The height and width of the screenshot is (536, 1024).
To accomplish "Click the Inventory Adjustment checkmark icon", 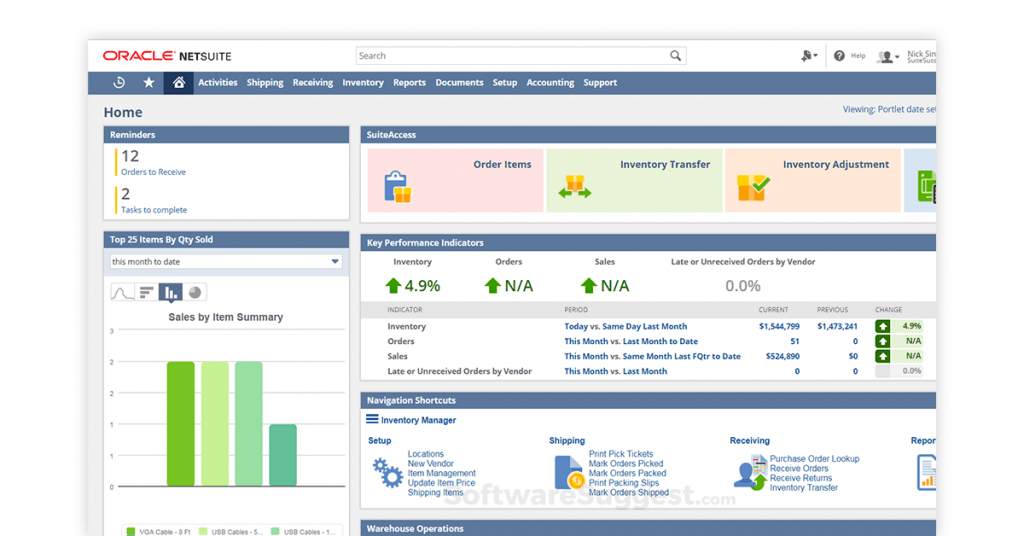I will 753,187.
